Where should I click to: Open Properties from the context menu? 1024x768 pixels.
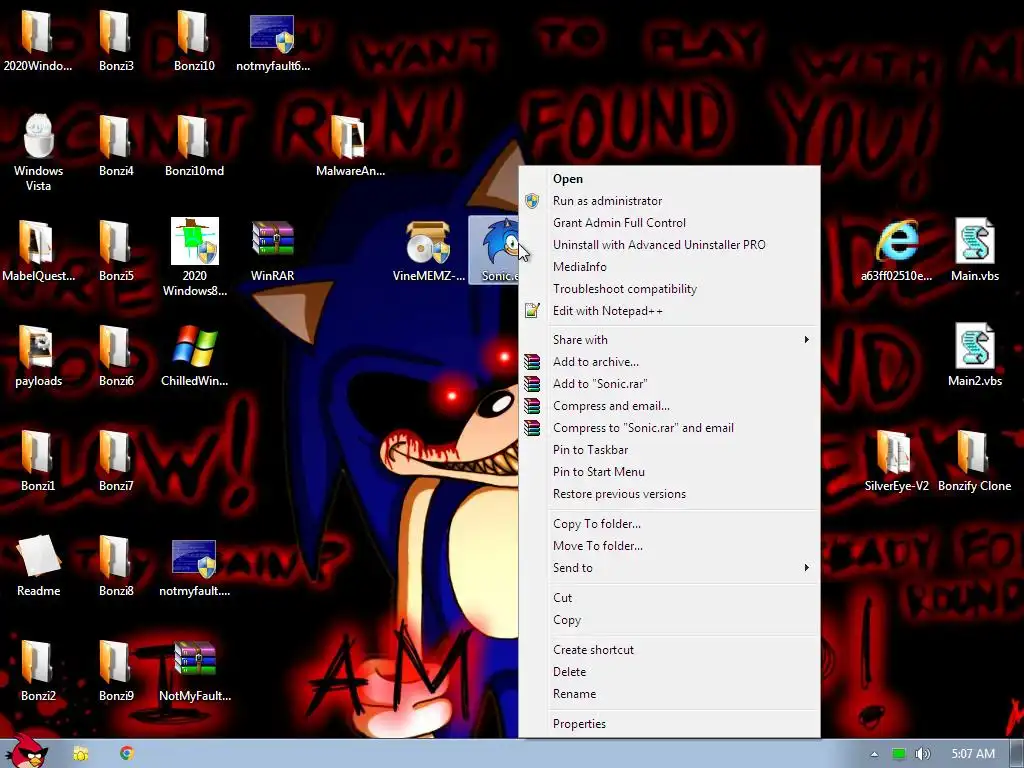[x=669, y=724]
